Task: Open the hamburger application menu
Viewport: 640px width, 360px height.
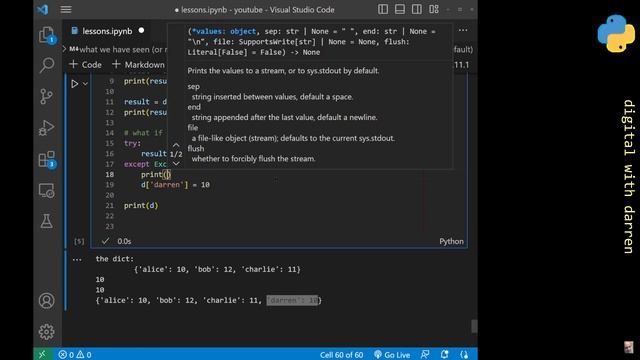Action: (x=66, y=9)
